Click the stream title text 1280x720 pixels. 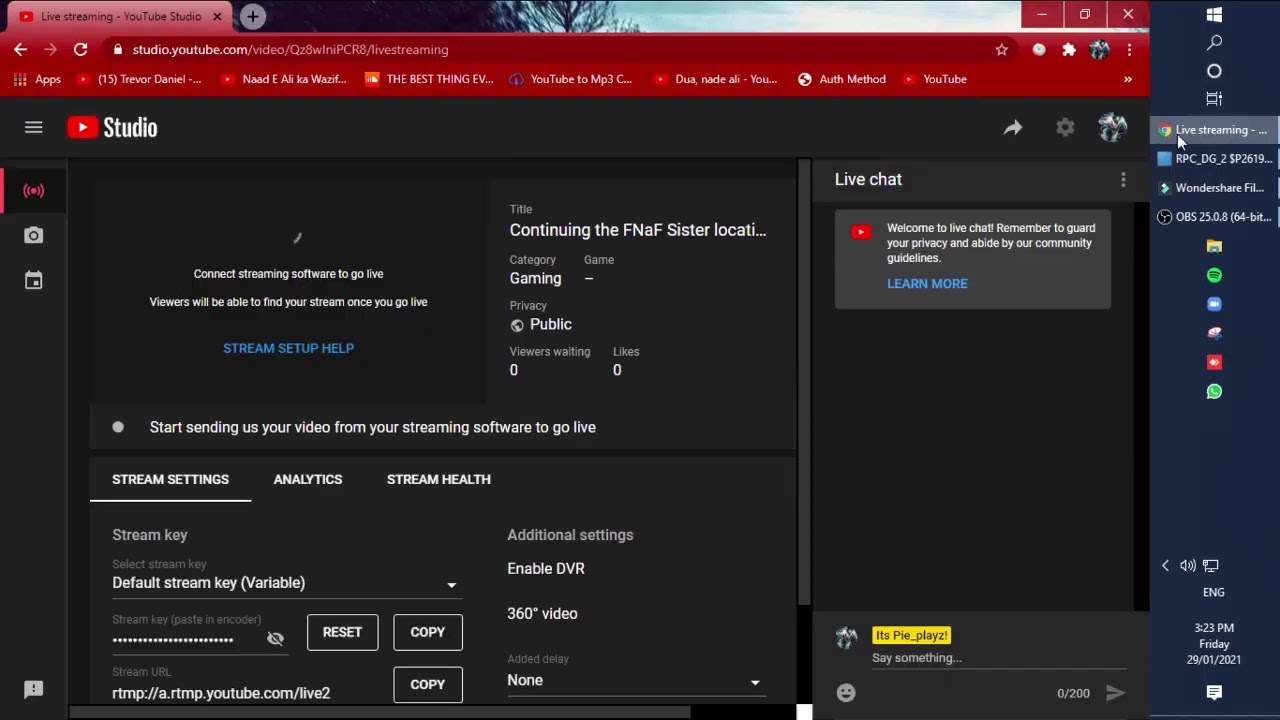(x=638, y=230)
